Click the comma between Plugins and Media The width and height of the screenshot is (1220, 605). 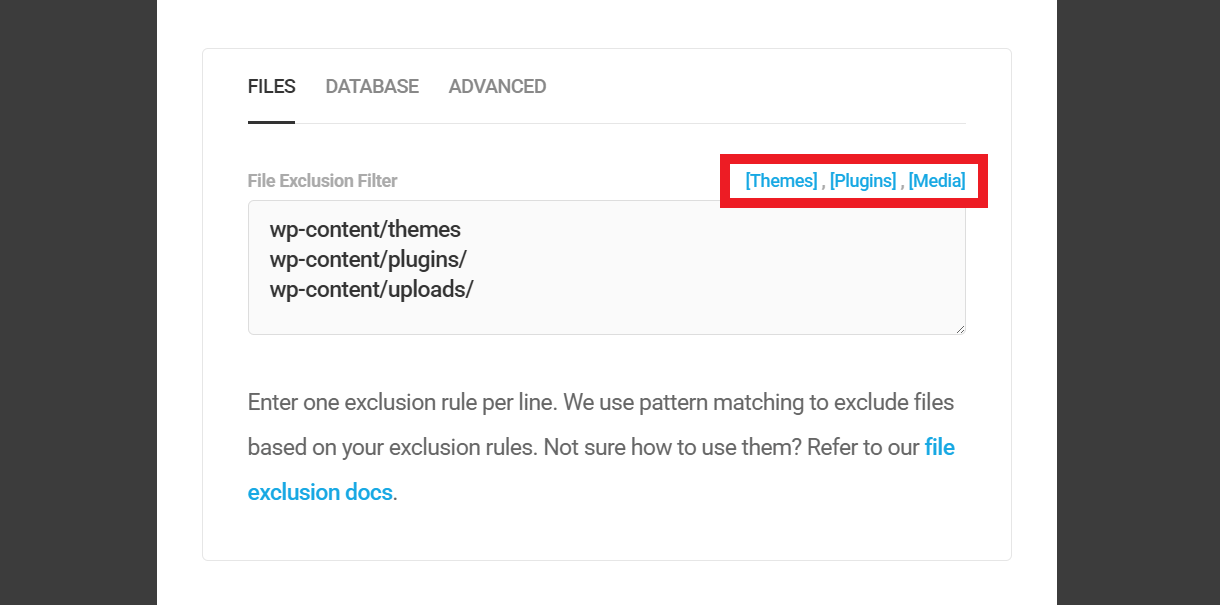click(x=903, y=181)
